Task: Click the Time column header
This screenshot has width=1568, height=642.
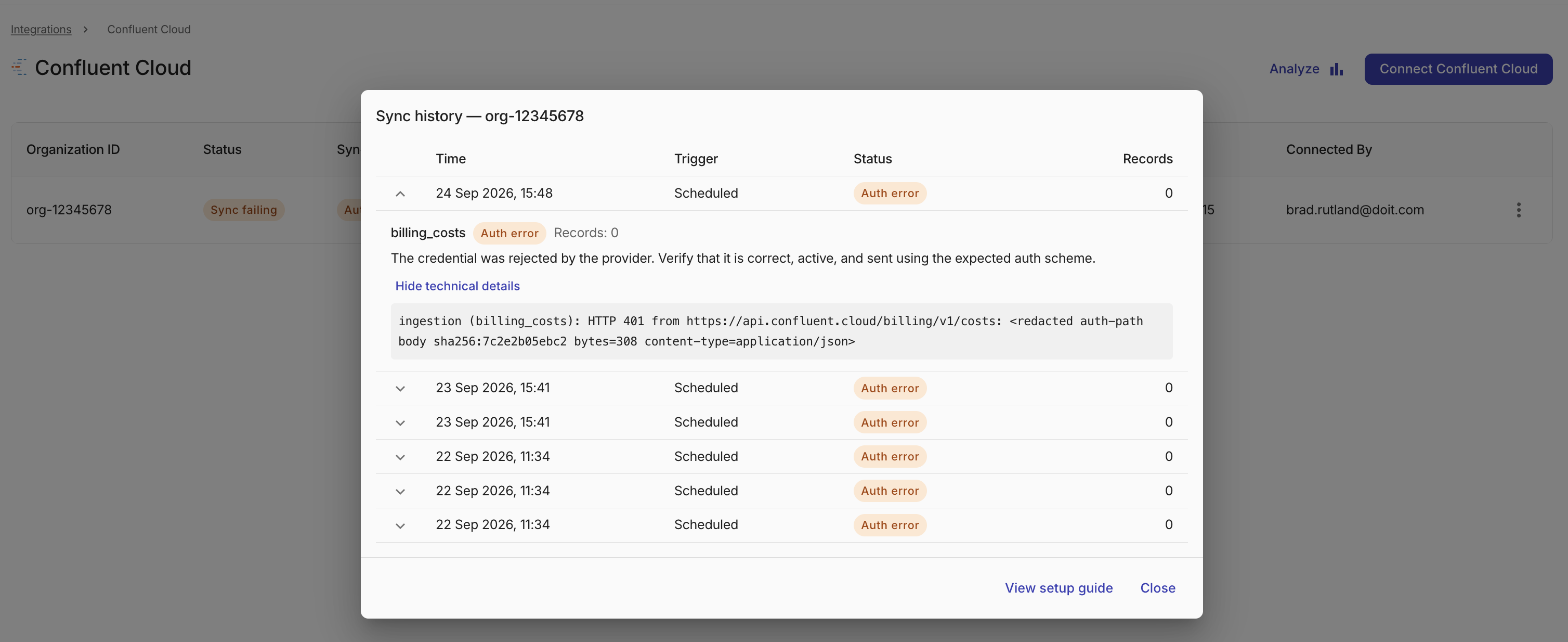Action: pos(450,159)
